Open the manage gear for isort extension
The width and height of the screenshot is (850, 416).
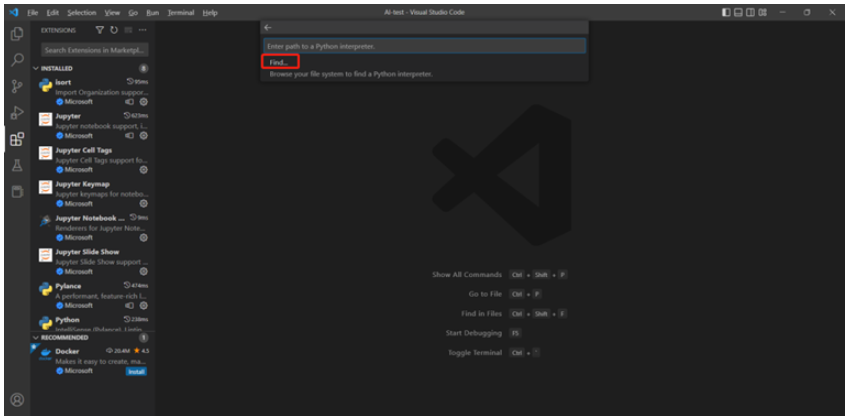click(x=144, y=101)
